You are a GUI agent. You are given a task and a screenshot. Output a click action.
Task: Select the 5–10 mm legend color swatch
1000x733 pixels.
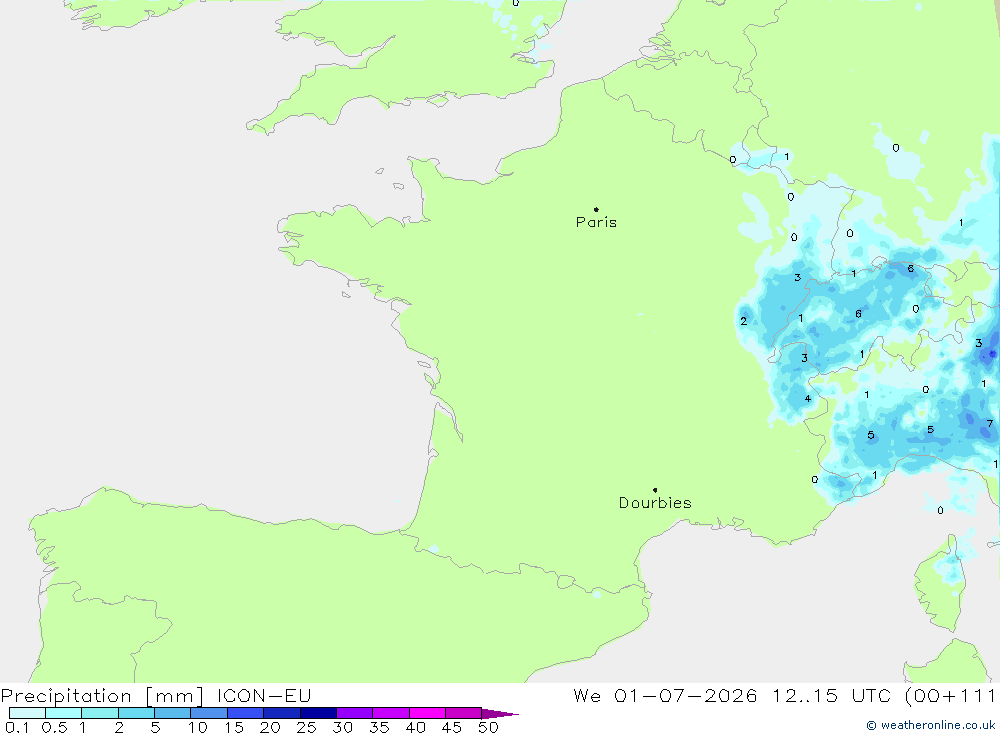click(x=173, y=713)
